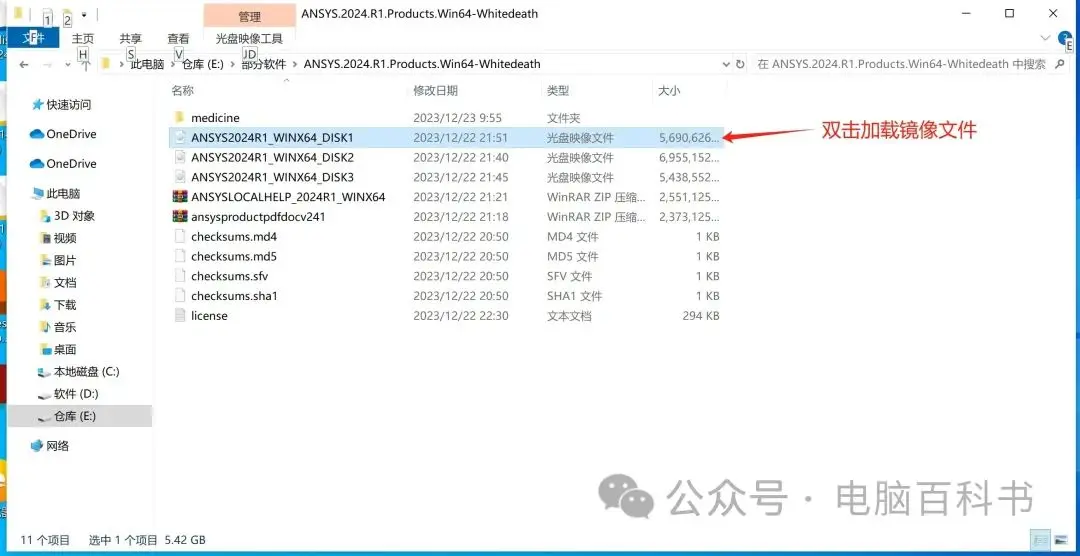1080x556 pixels.
Task: Open the recent locations dropdown arrow
Action: point(68,64)
